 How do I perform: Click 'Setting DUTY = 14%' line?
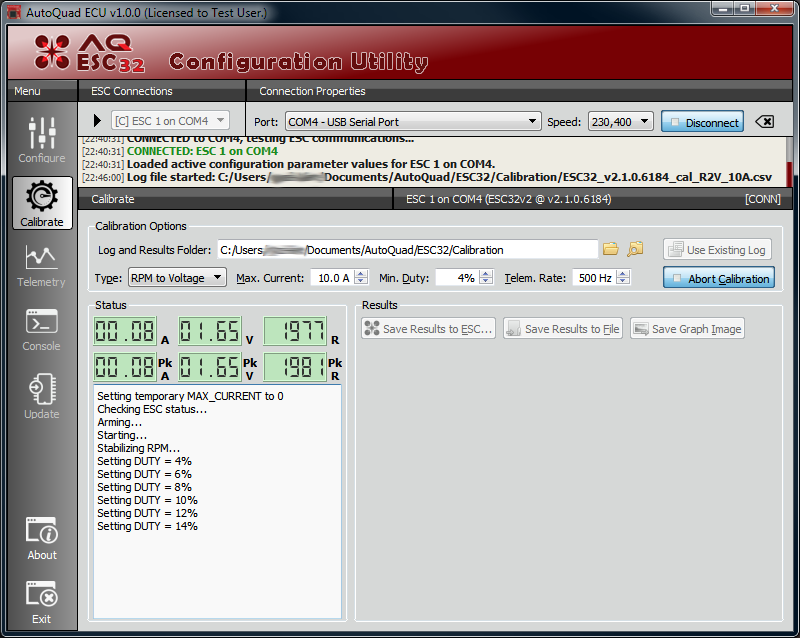[x=147, y=526]
